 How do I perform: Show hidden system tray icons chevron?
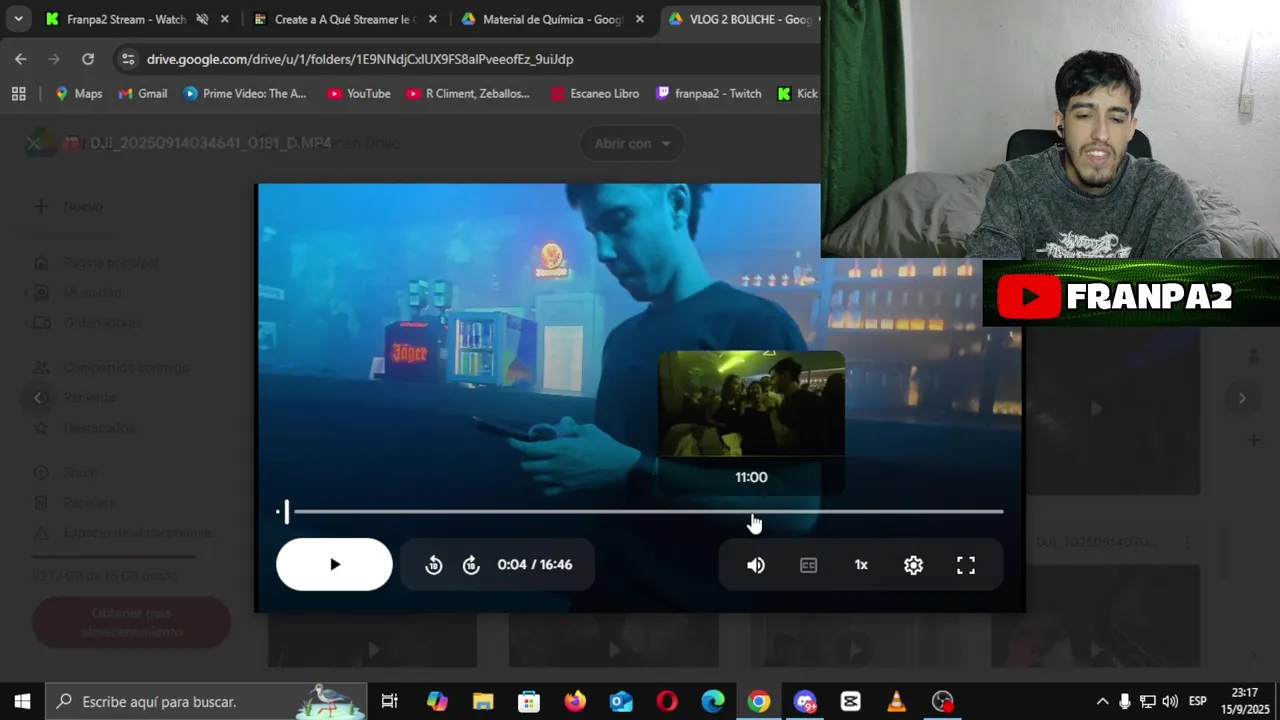[1102, 701]
